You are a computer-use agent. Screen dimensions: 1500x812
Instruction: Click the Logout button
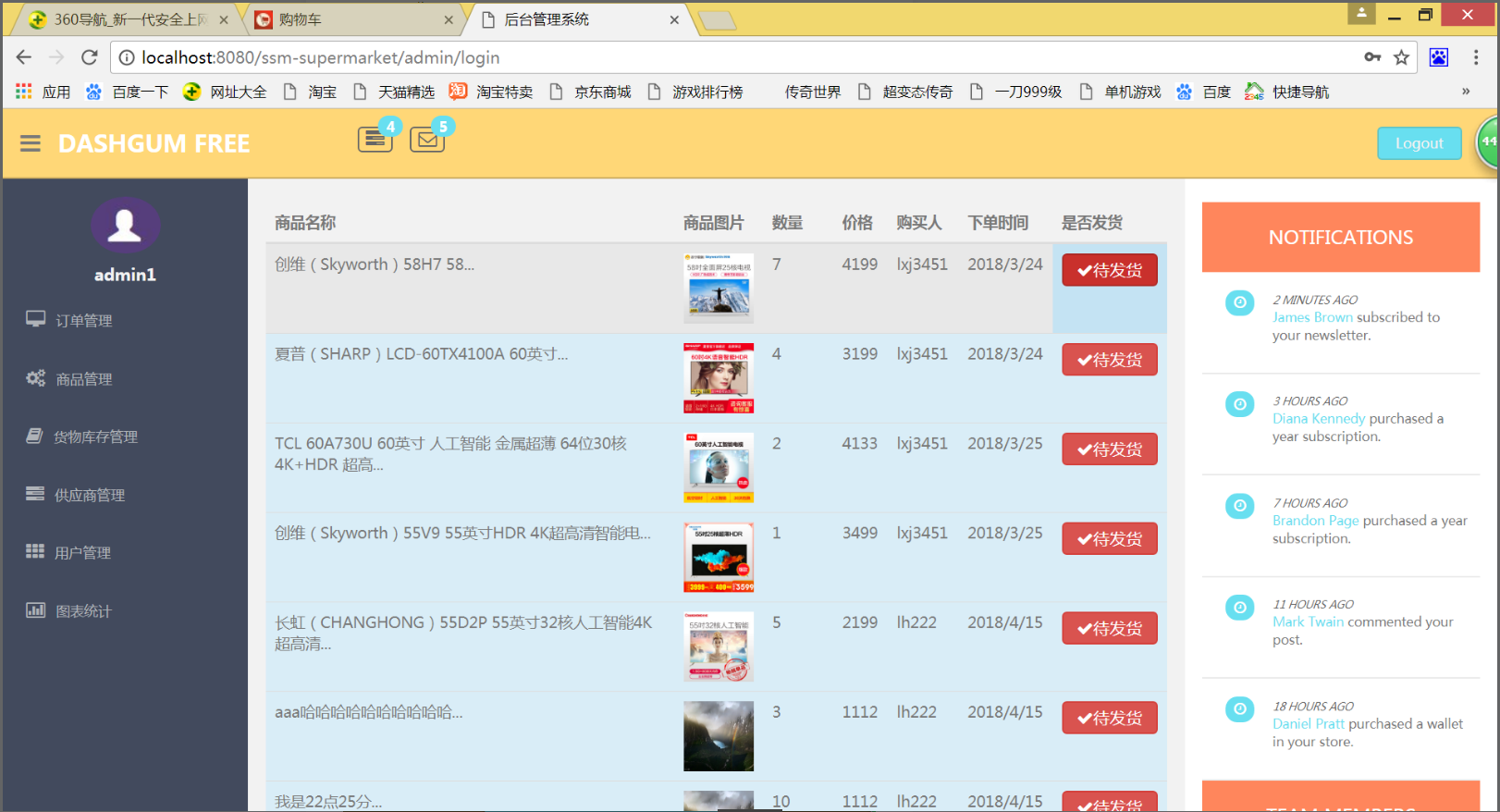click(1419, 143)
